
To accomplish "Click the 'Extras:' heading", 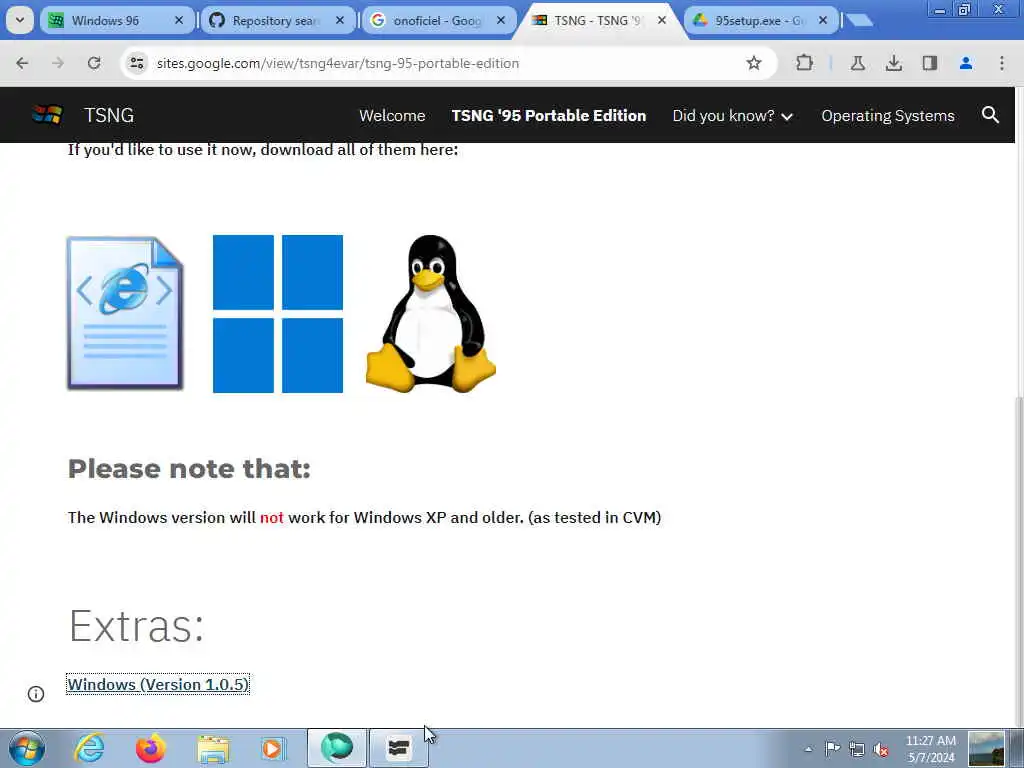I will coord(136,626).
